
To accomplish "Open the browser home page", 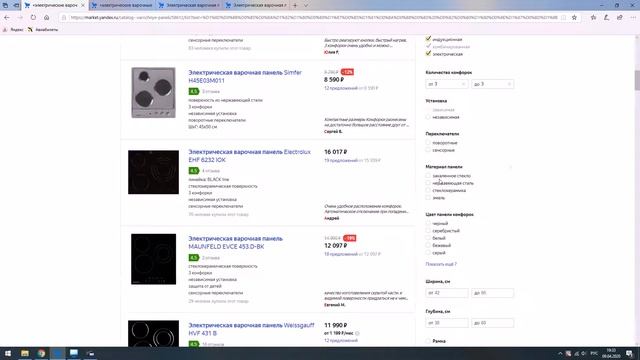I will tap(47, 18).
